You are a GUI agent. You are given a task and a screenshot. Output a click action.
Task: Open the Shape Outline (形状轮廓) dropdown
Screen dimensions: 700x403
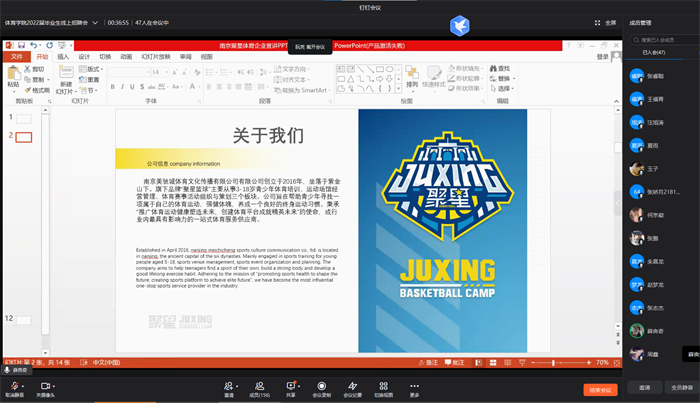[x=466, y=78]
